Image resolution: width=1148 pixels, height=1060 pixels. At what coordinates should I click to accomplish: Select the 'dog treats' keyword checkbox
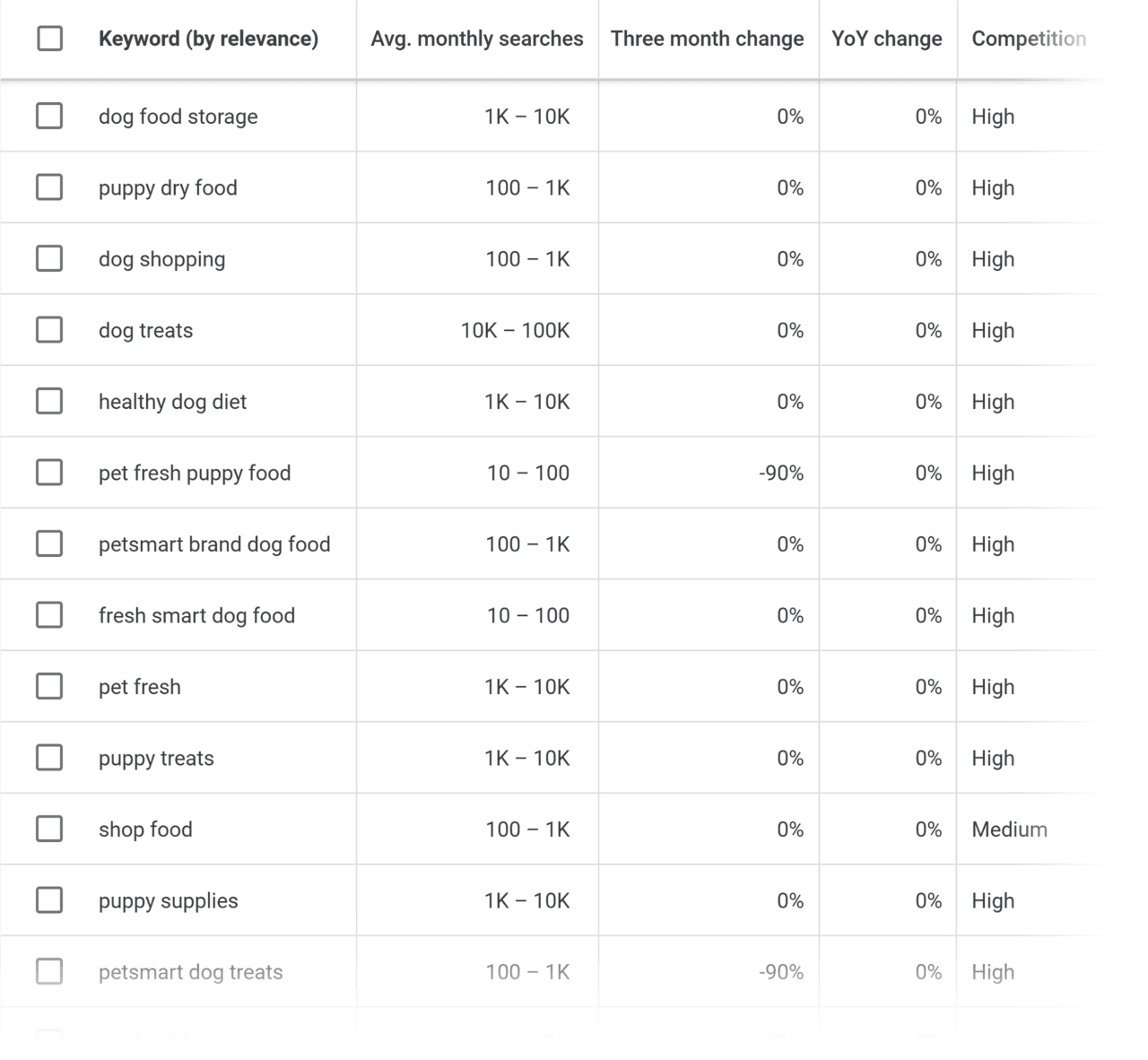pyautogui.click(x=49, y=330)
